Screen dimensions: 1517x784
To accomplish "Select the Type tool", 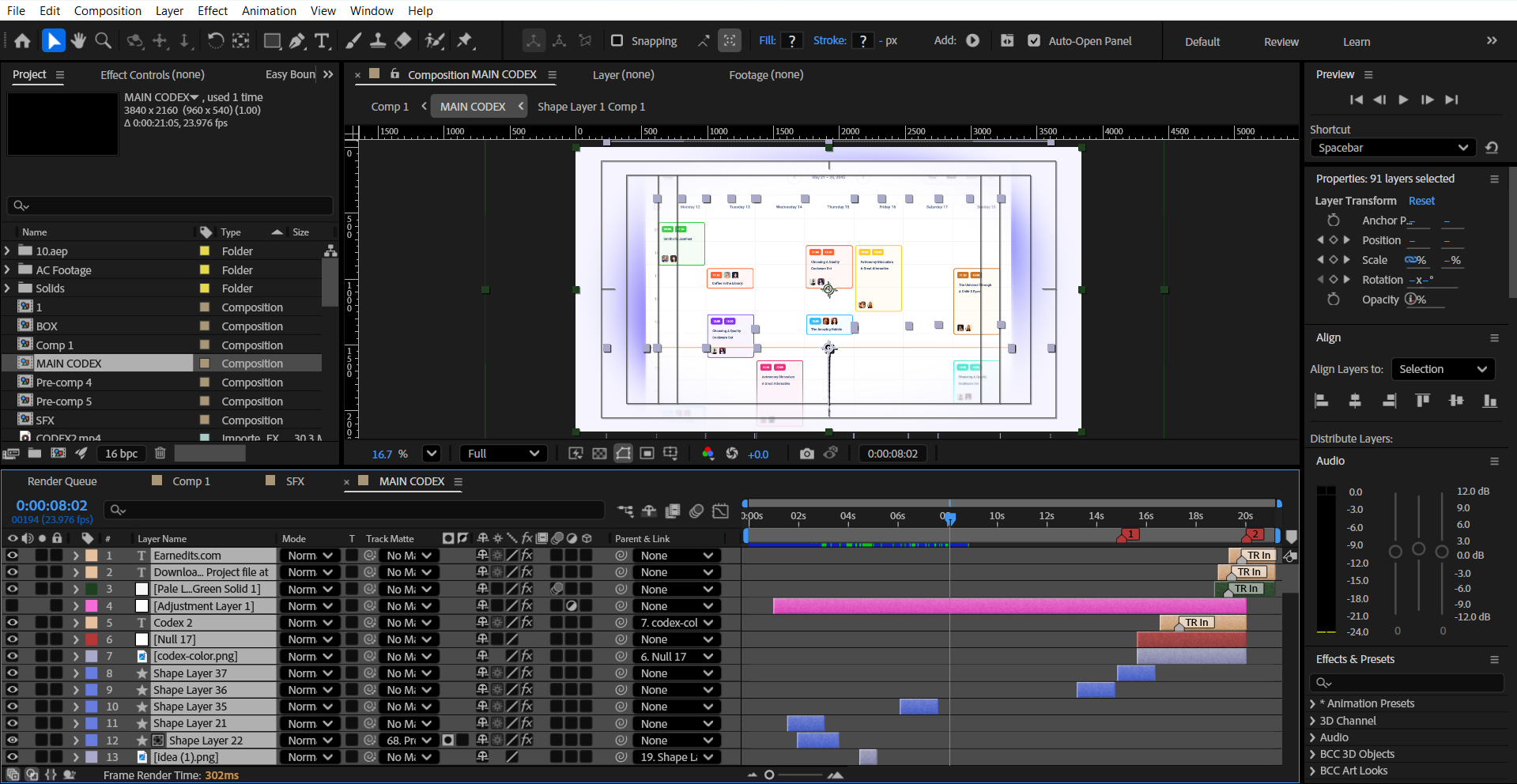I will pos(322,40).
